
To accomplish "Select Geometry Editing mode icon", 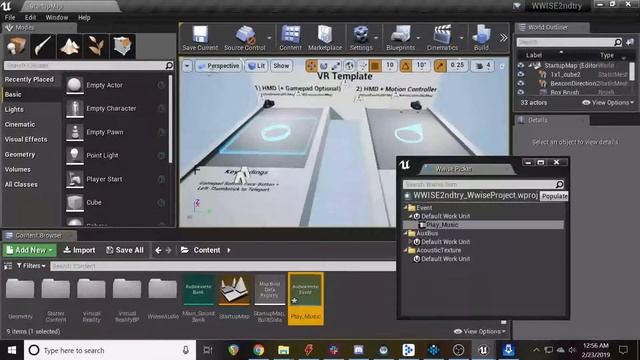I will point(122,46).
